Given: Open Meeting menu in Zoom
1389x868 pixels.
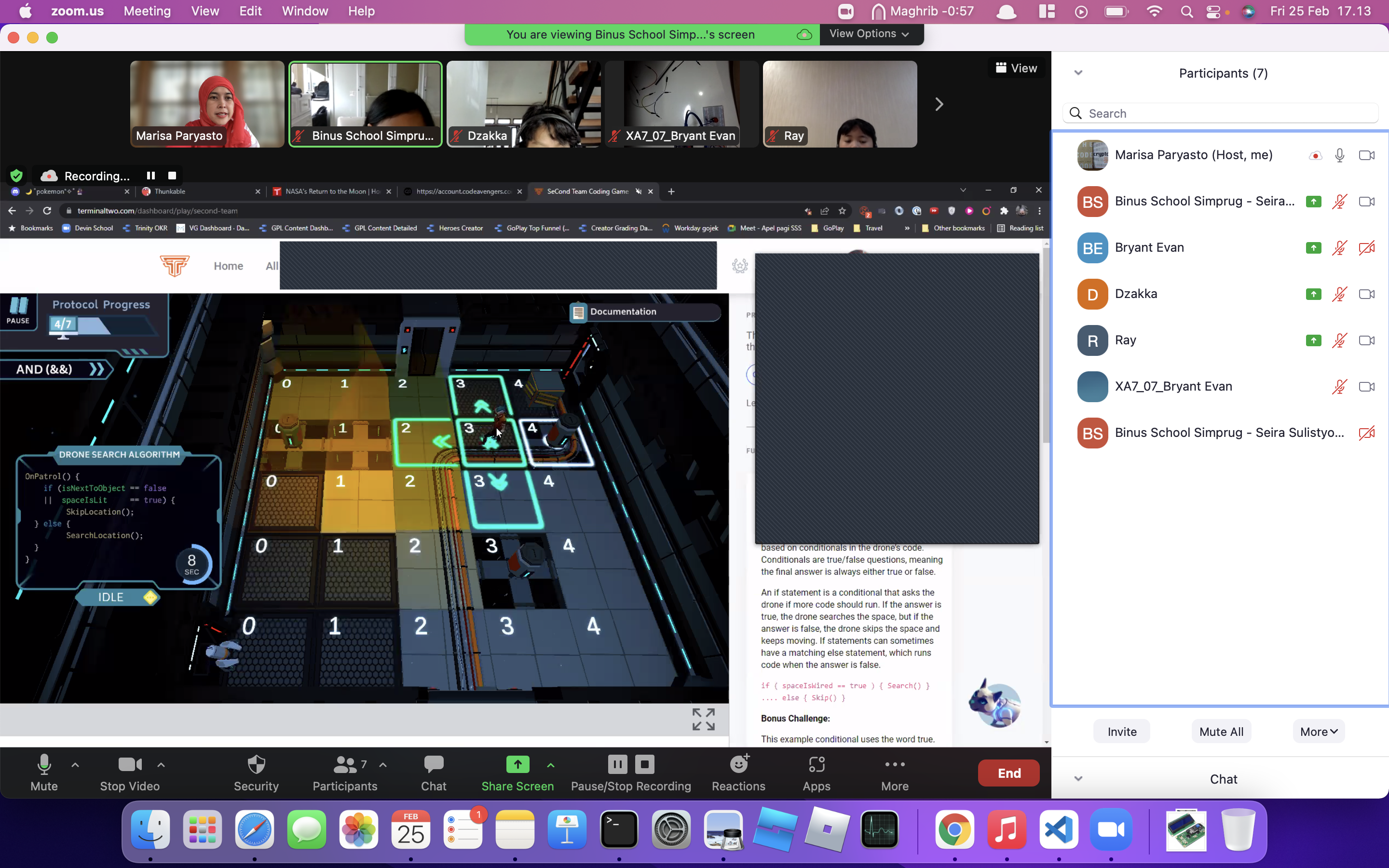Looking at the screenshot, I should (x=146, y=11).
